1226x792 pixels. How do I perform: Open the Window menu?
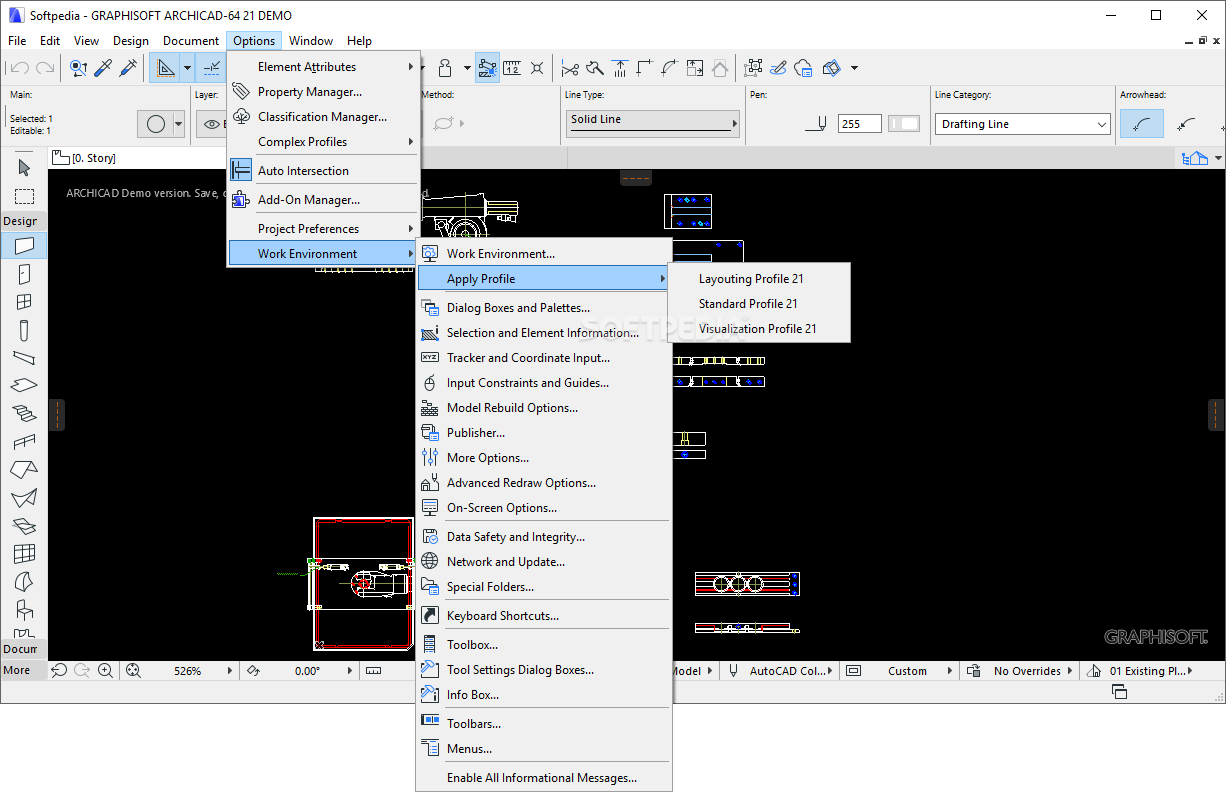point(311,41)
